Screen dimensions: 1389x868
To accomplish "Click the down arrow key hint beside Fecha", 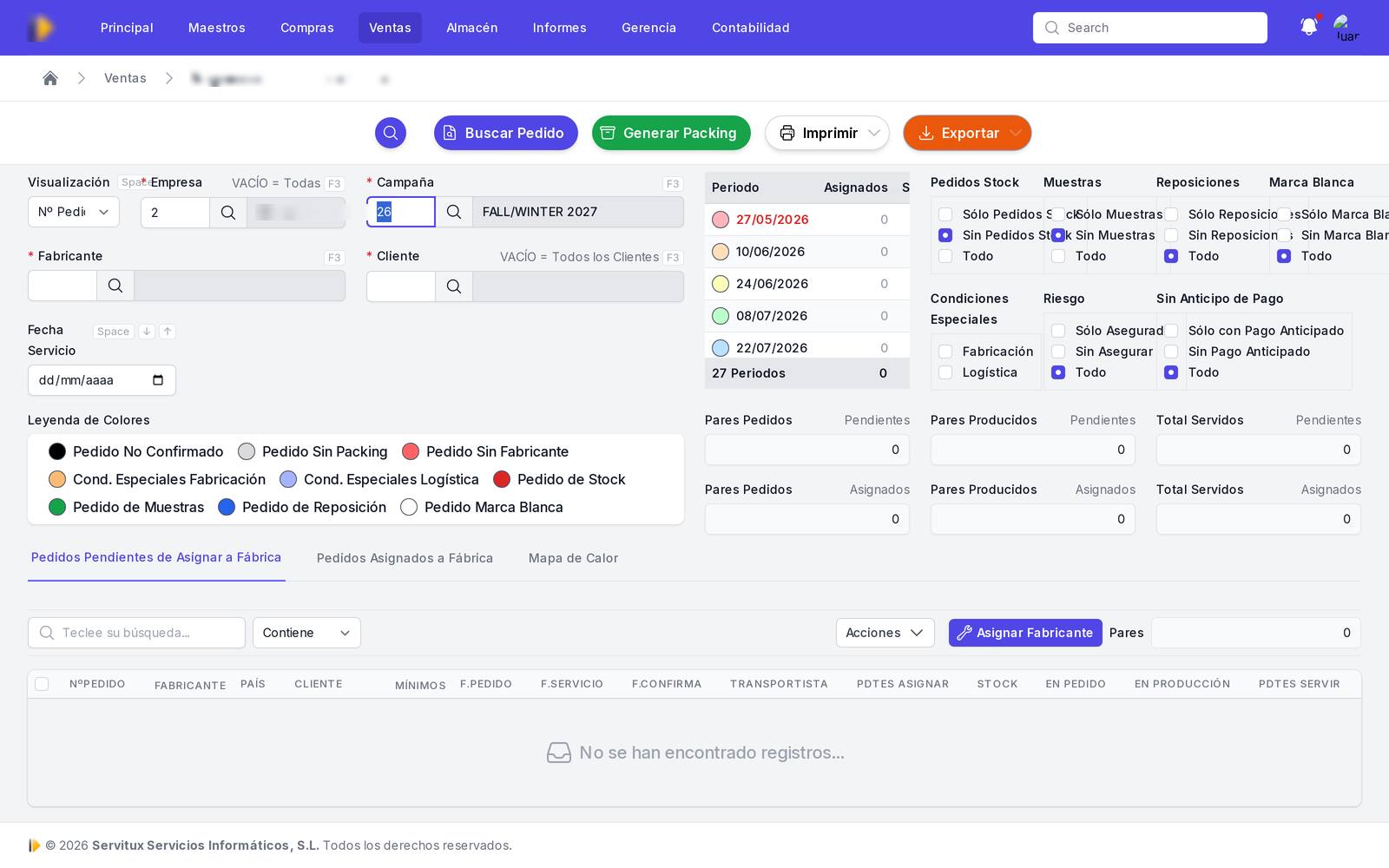I will (x=147, y=332).
